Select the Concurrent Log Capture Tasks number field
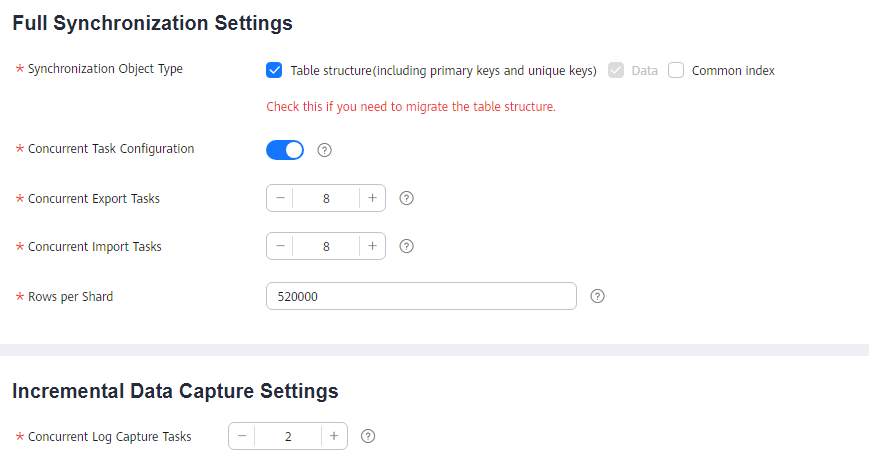Viewport: 869px width, 473px height. pos(288,436)
